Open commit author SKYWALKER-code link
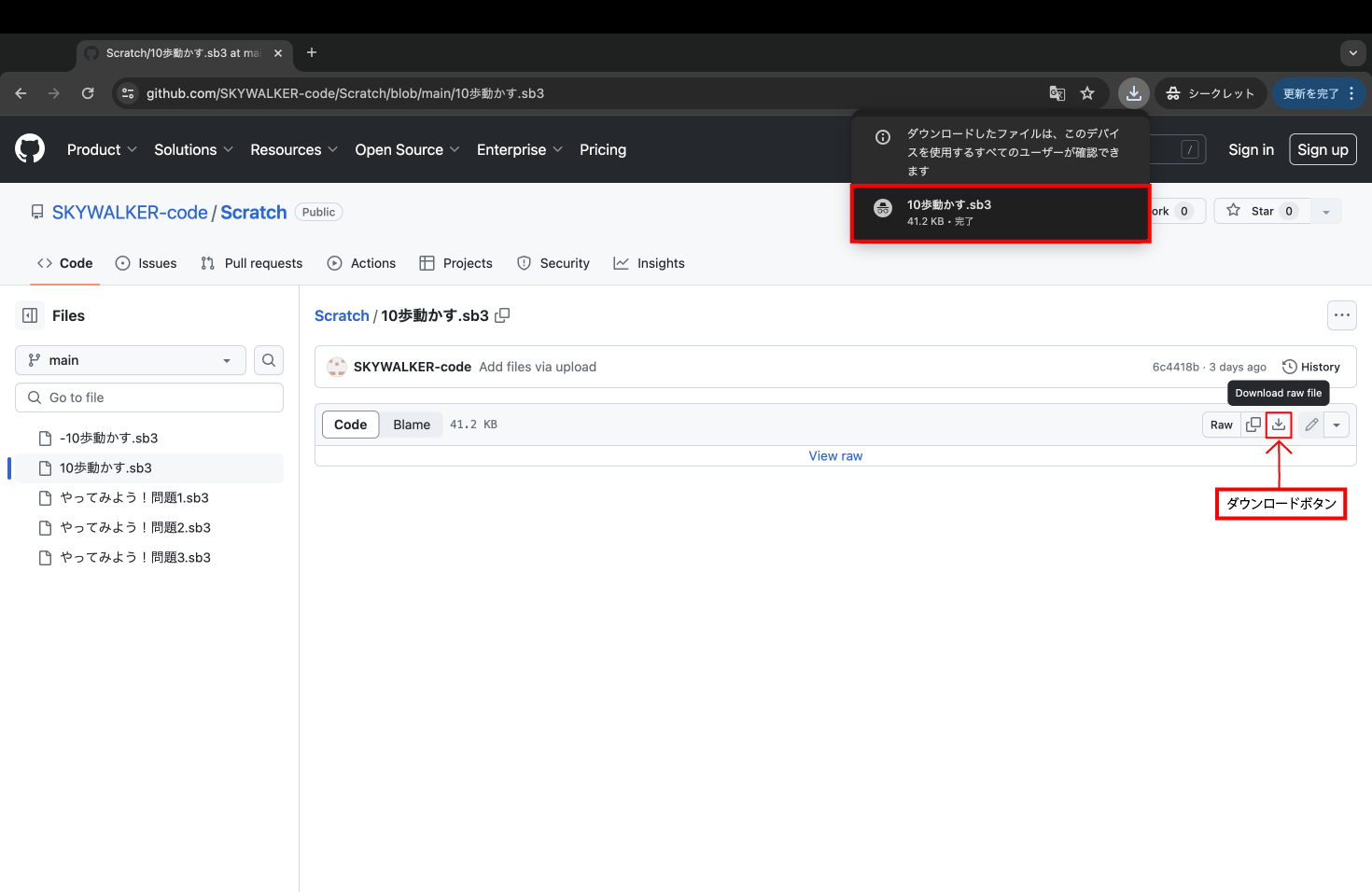This screenshot has height=892, width=1372. pyautogui.click(x=413, y=367)
